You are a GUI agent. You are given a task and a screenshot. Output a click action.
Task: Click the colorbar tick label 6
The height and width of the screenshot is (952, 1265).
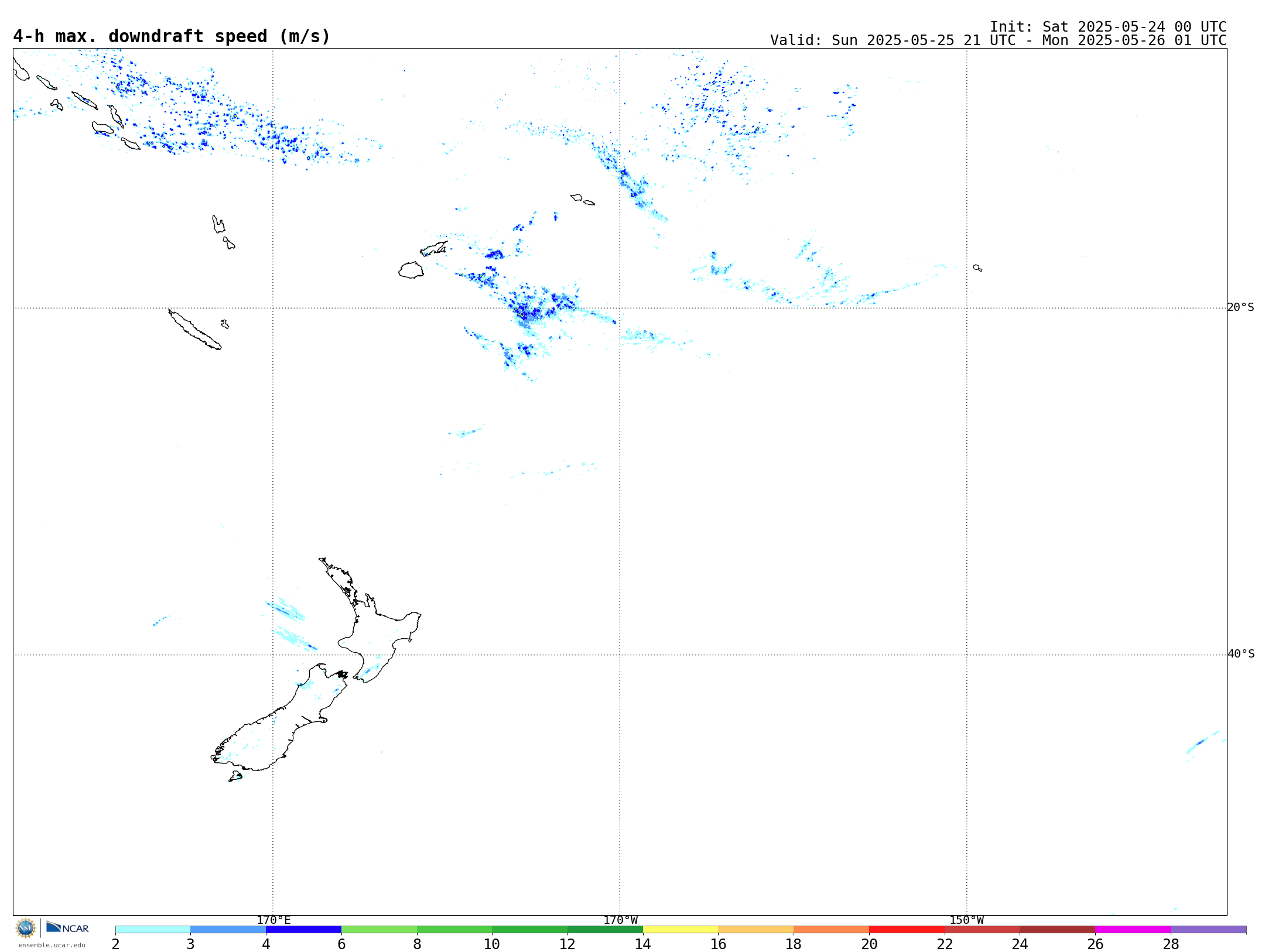coord(341,944)
